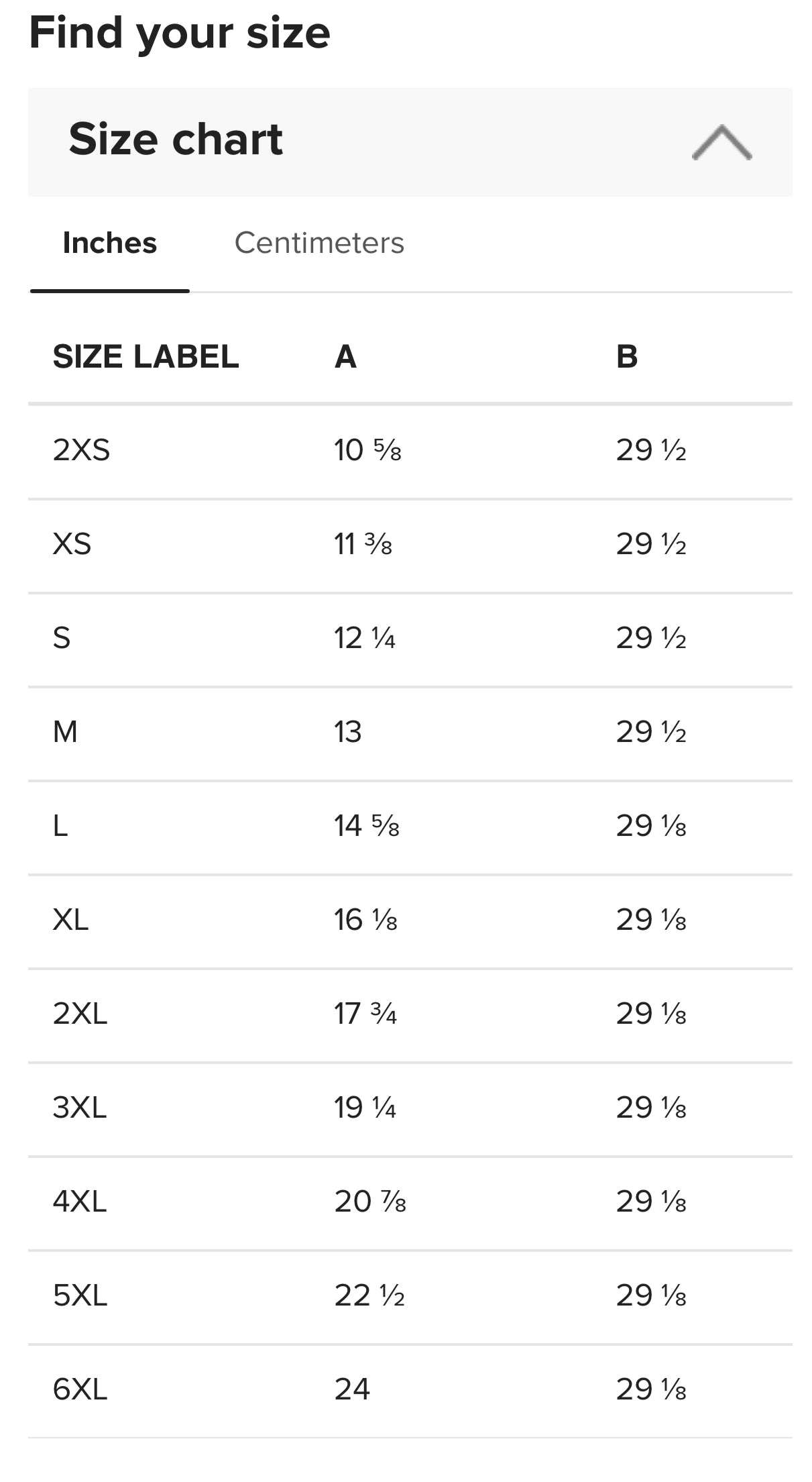The width and height of the screenshot is (812, 1482).
Task: Click the 12 ¼ measurement for S
Action: (x=365, y=637)
